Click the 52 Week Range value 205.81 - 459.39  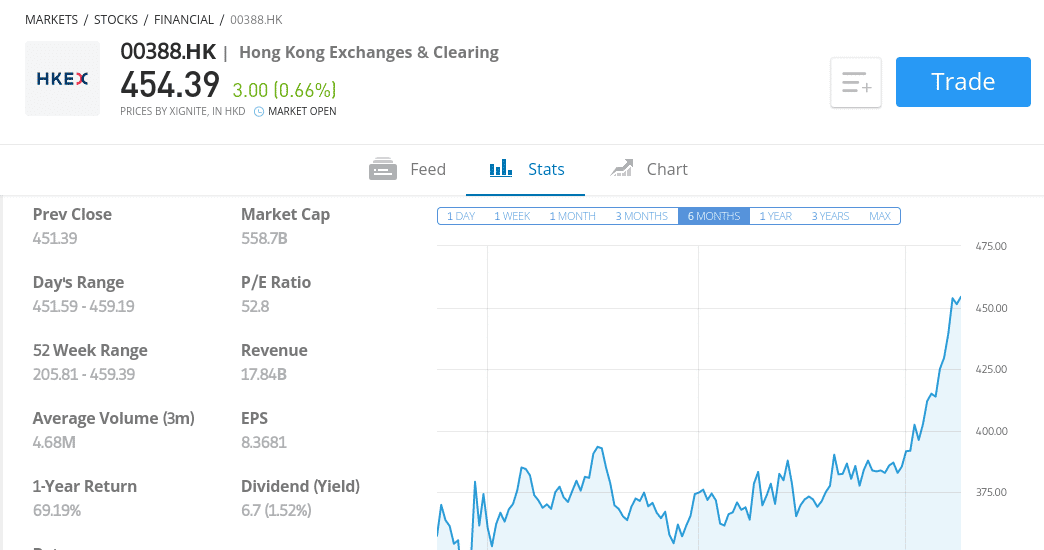pos(84,374)
